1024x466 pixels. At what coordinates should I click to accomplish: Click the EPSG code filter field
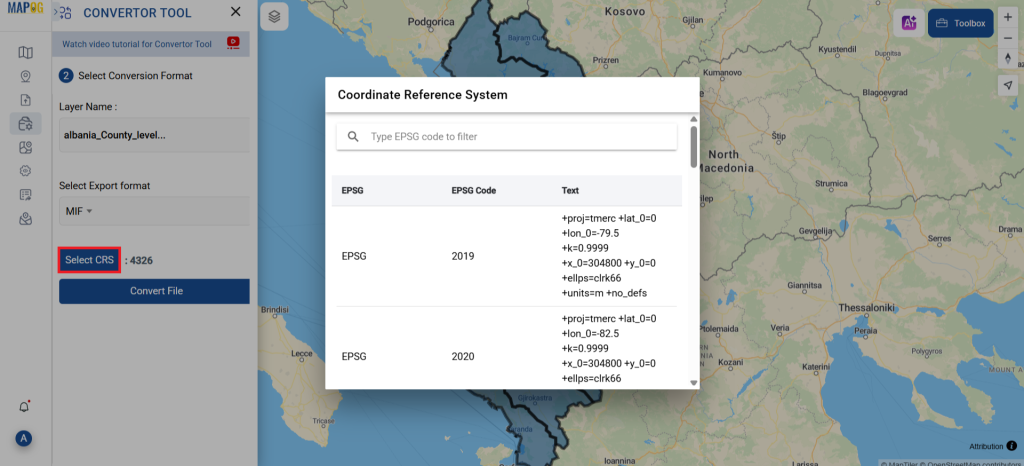pos(507,136)
